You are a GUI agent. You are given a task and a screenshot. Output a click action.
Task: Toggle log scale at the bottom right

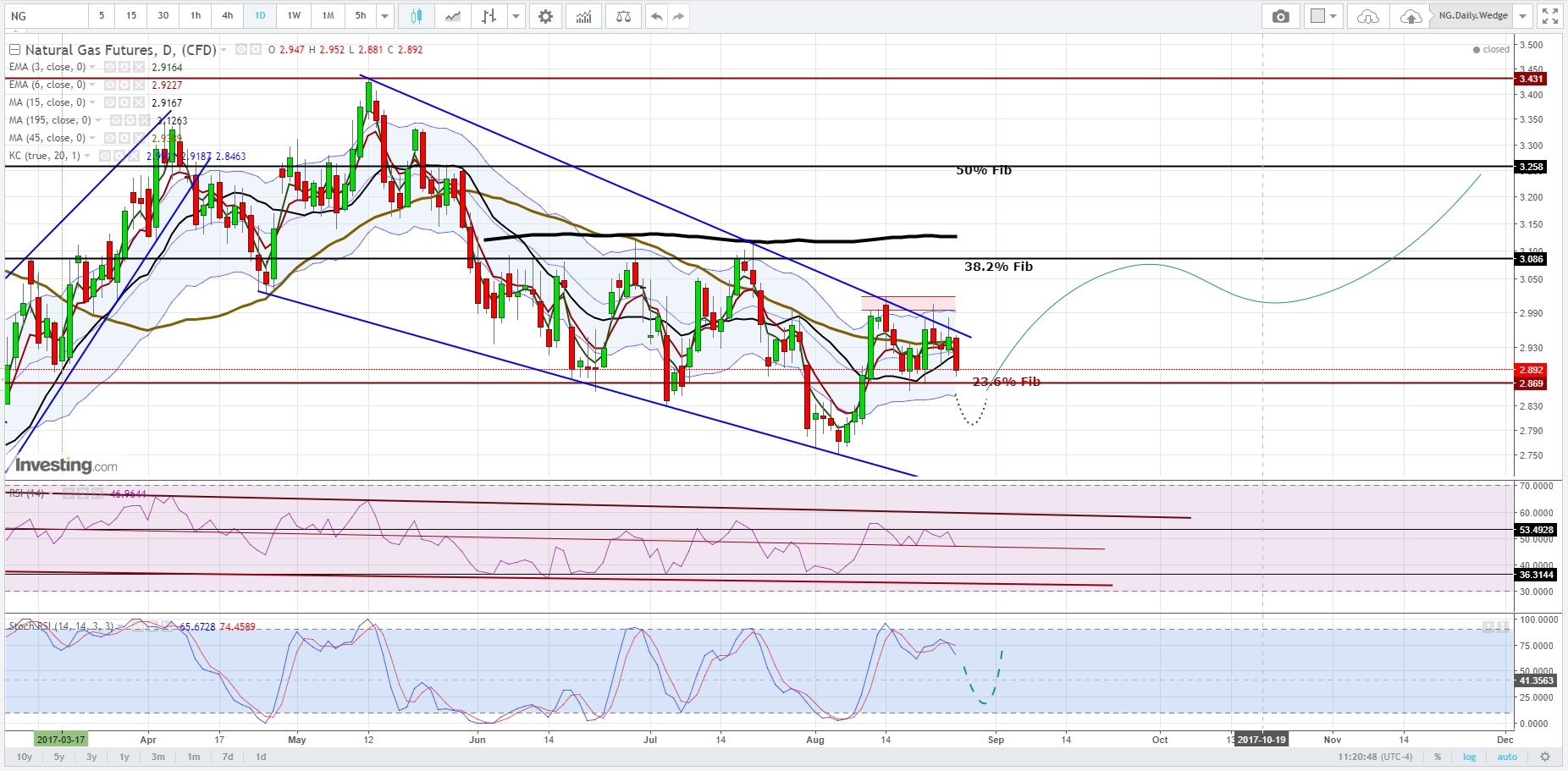[1469, 757]
